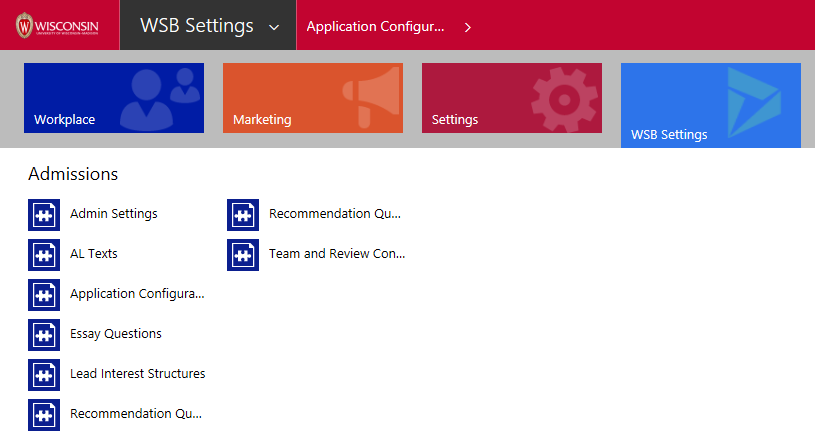Switch to the Marketing tile
Viewport: 815px width, 443px height.
pyautogui.click(x=313, y=98)
